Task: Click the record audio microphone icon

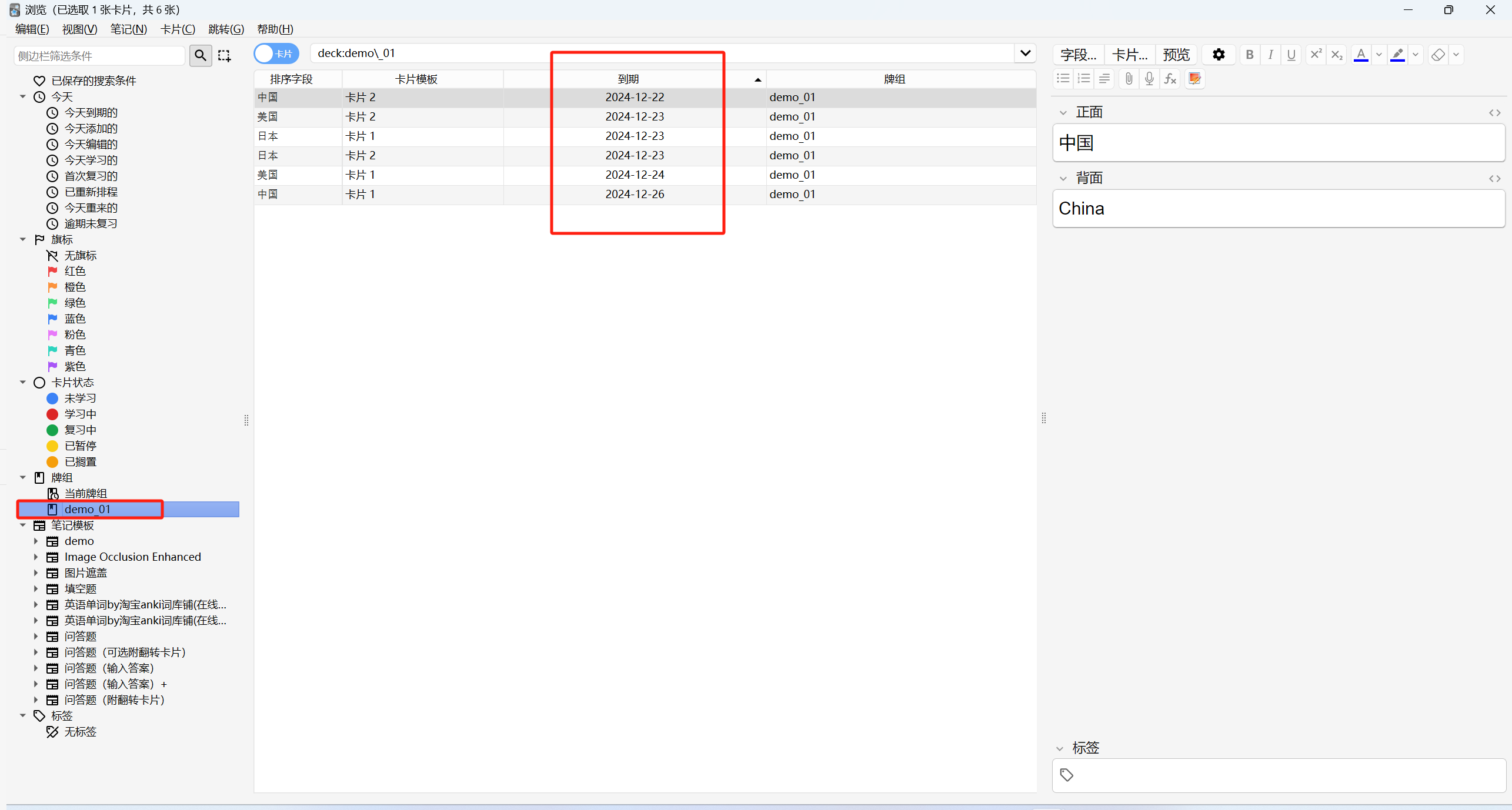Action: coord(1149,79)
